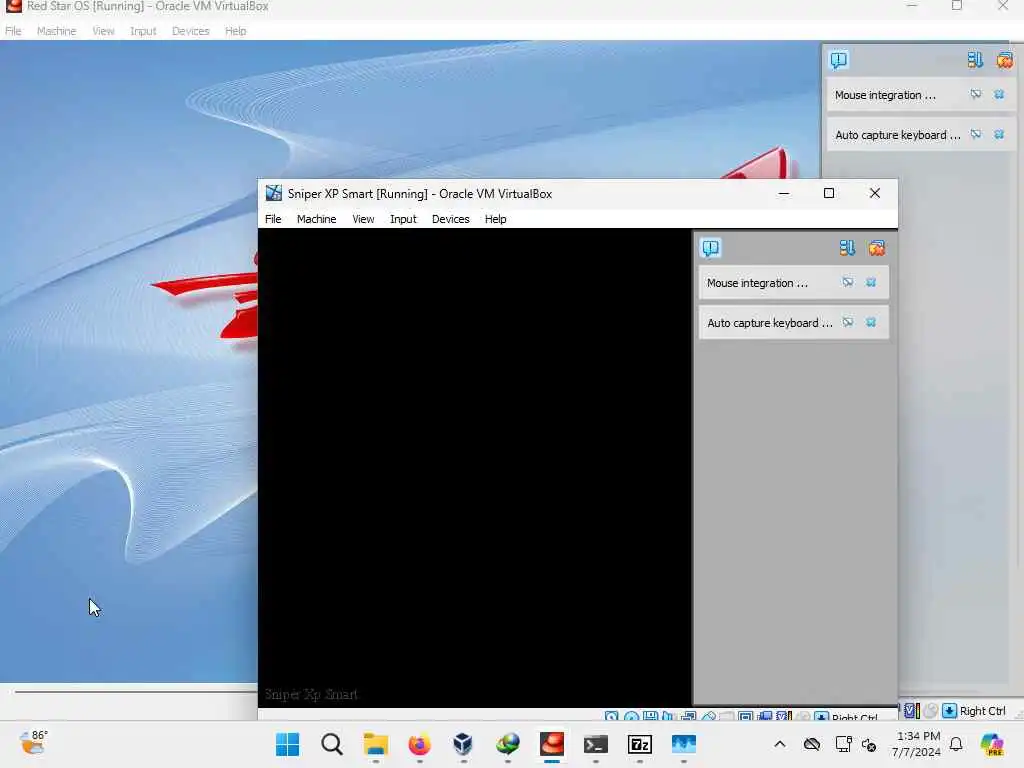Click the display network tray icon

pos(843,744)
